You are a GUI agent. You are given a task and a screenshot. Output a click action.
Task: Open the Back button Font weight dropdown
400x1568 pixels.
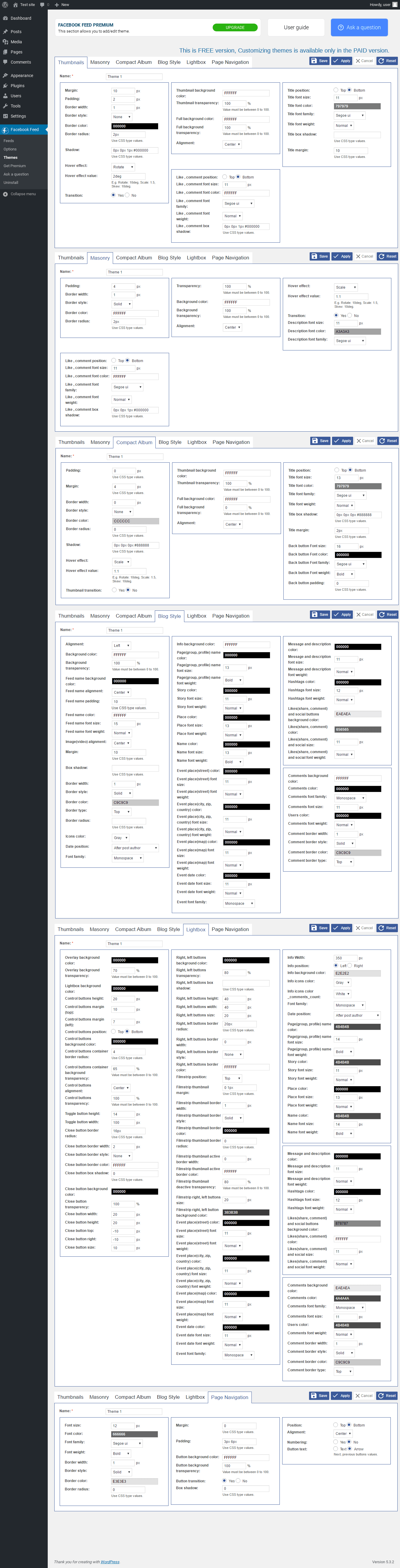[x=344, y=574]
